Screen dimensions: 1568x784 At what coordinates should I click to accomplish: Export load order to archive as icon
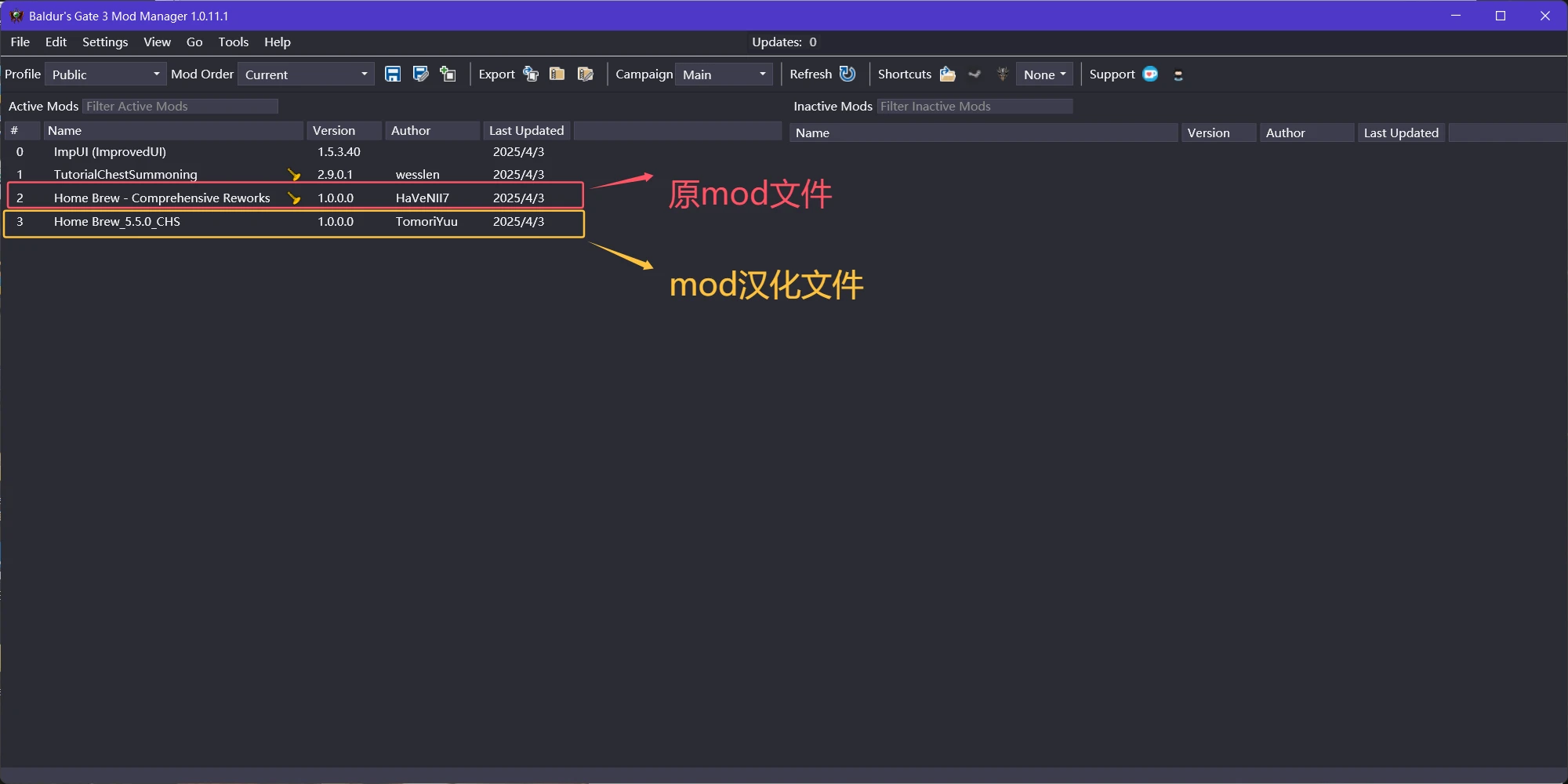tap(586, 74)
